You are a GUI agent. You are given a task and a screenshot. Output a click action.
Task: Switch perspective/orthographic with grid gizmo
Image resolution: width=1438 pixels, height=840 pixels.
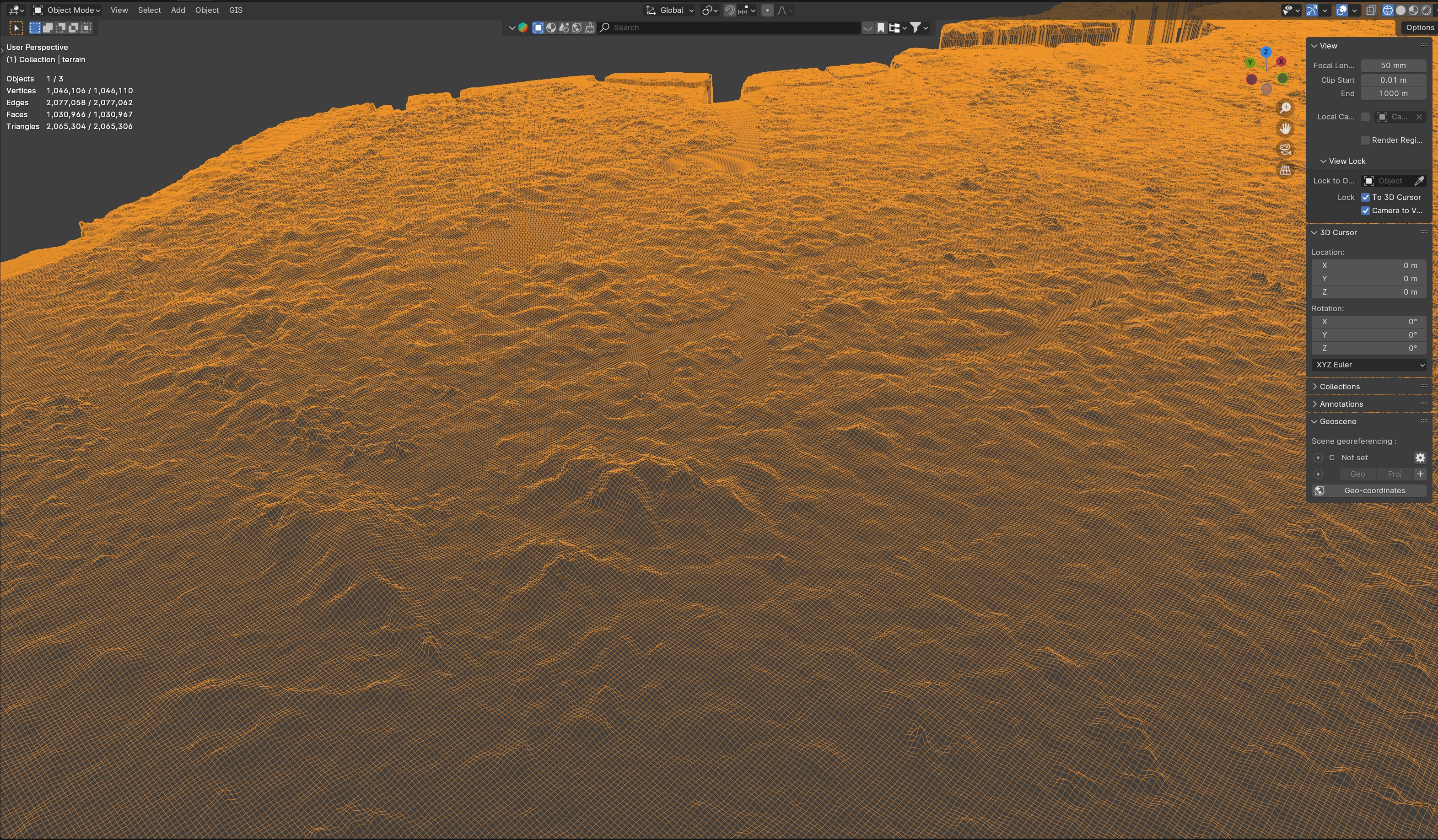(x=1285, y=170)
